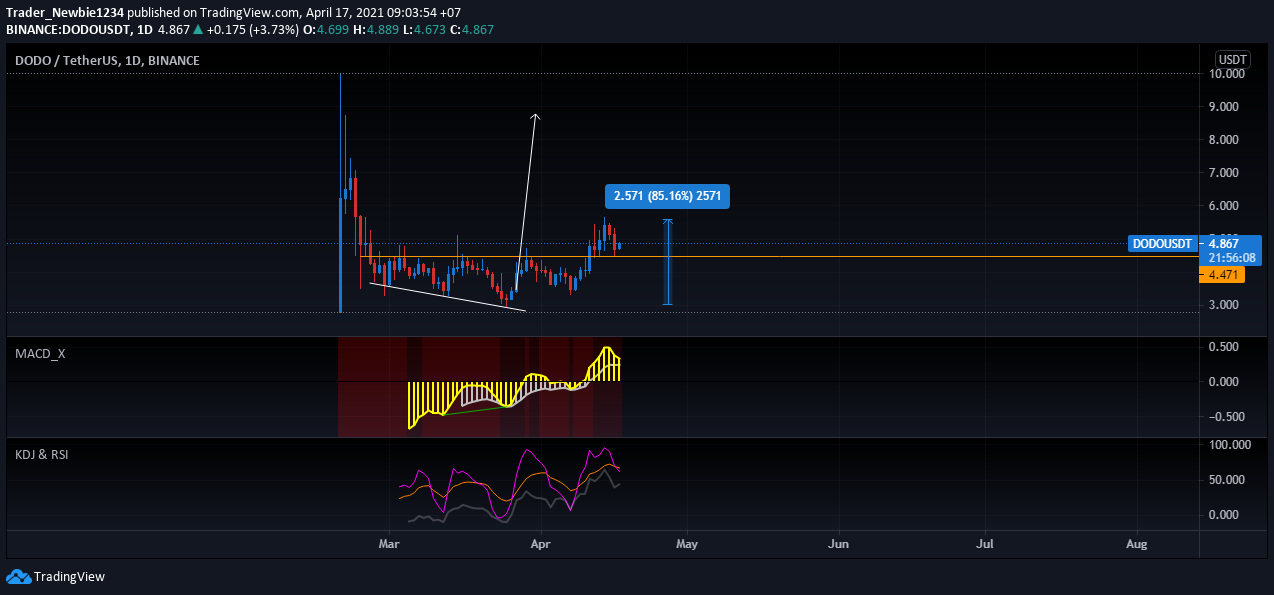1274x595 pixels.
Task: Click the 6.000 price scale value
Action: (1226, 206)
